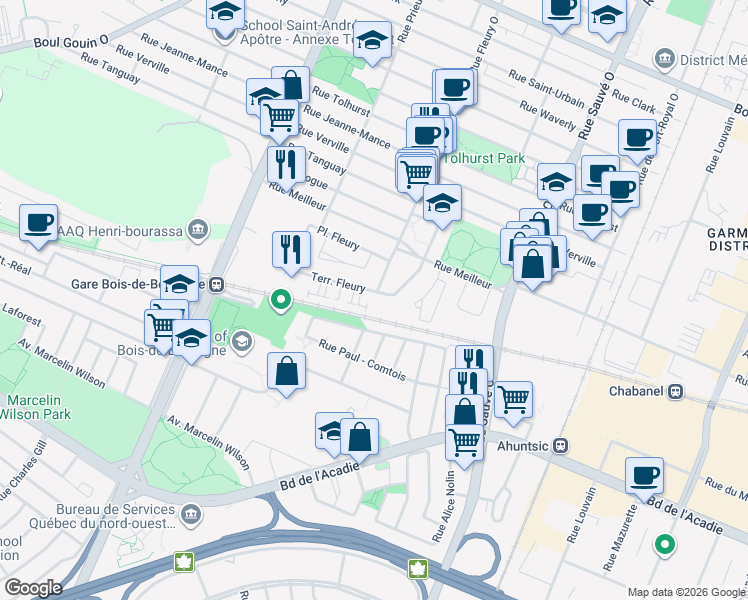Viewport: 748px width, 600px height.
Task: Click the cafe marker near Rue Clark
Action: pyautogui.click(x=637, y=138)
